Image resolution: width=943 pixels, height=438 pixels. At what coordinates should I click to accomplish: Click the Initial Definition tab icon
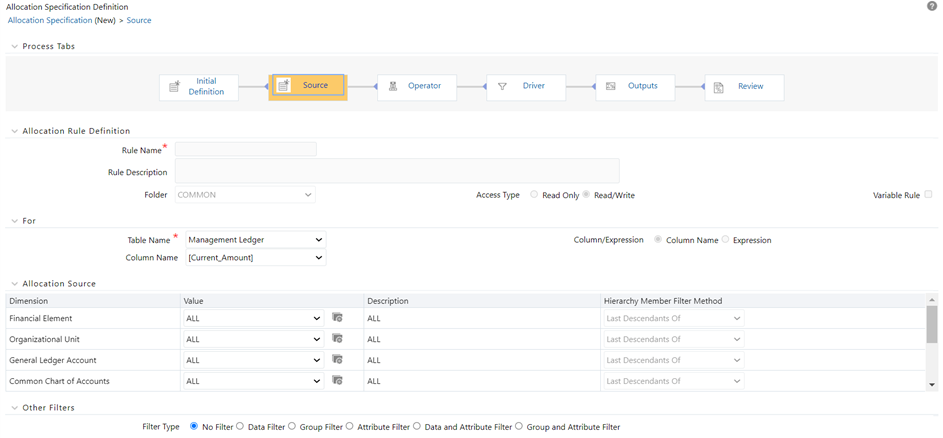click(174, 87)
